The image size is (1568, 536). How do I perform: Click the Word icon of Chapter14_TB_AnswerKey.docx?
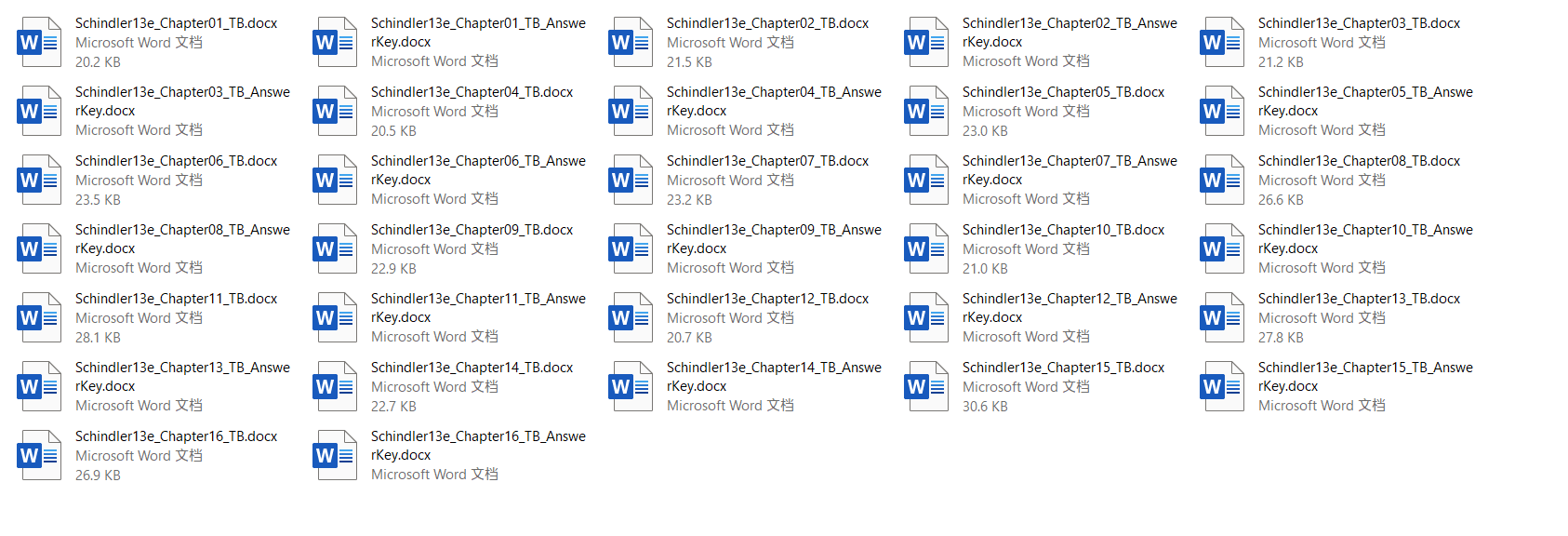(x=631, y=386)
